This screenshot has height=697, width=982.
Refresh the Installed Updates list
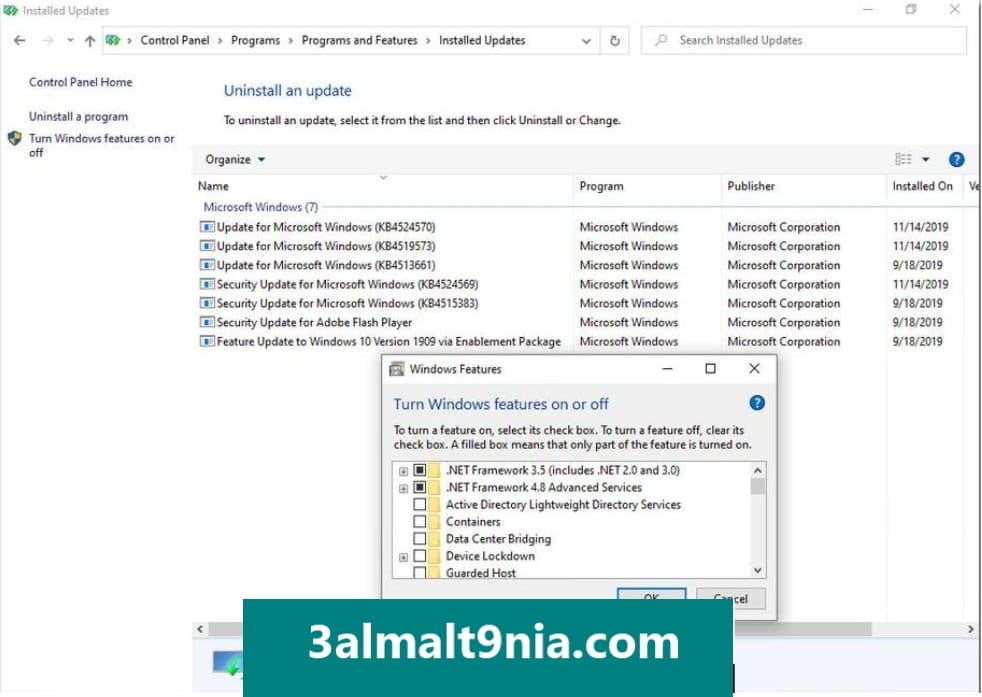pos(614,41)
